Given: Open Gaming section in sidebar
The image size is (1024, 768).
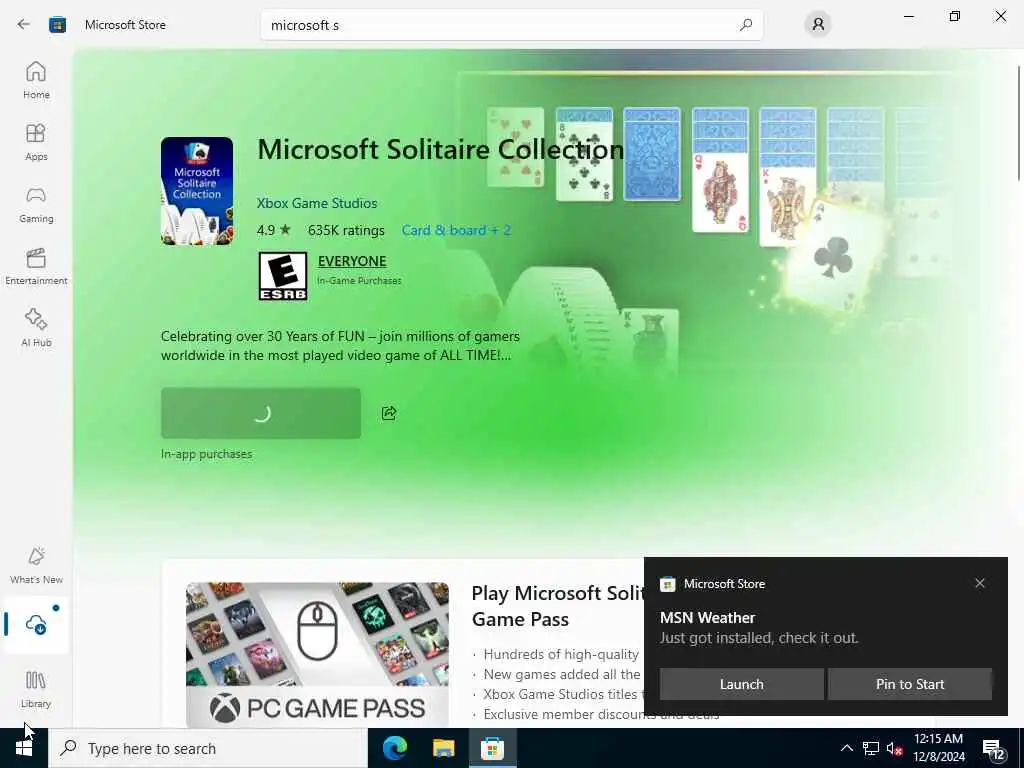Looking at the screenshot, I should tap(36, 204).
